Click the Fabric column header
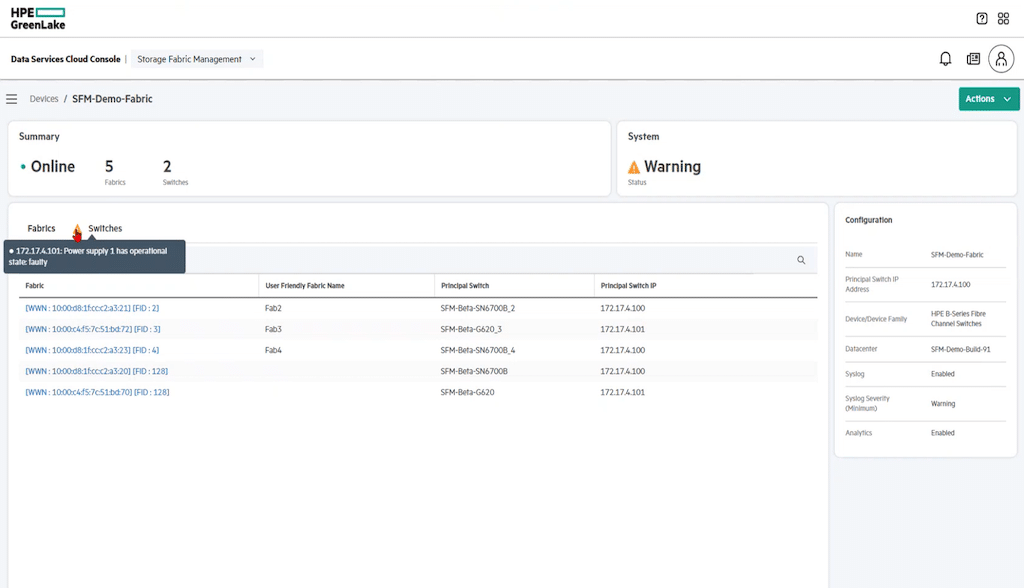This screenshot has height=588, width=1024. (x=35, y=286)
